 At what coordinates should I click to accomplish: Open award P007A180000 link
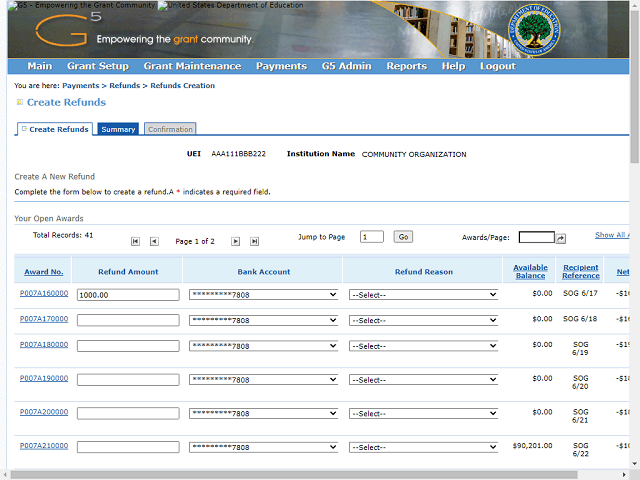(44, 344)
